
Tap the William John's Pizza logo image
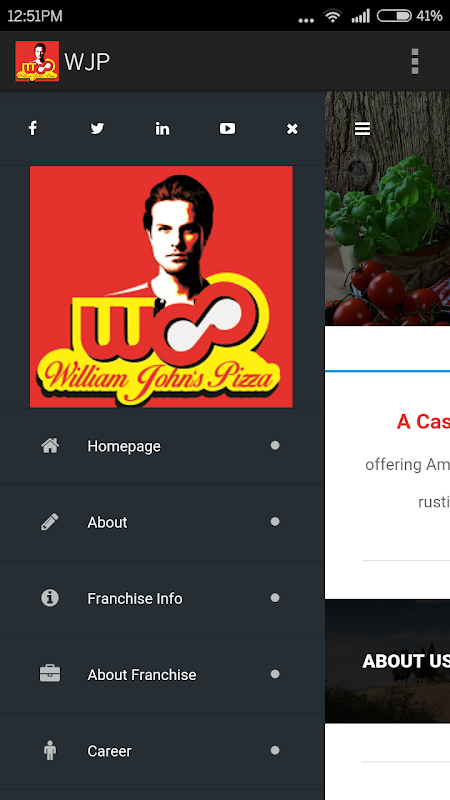[x=161, y=287]
